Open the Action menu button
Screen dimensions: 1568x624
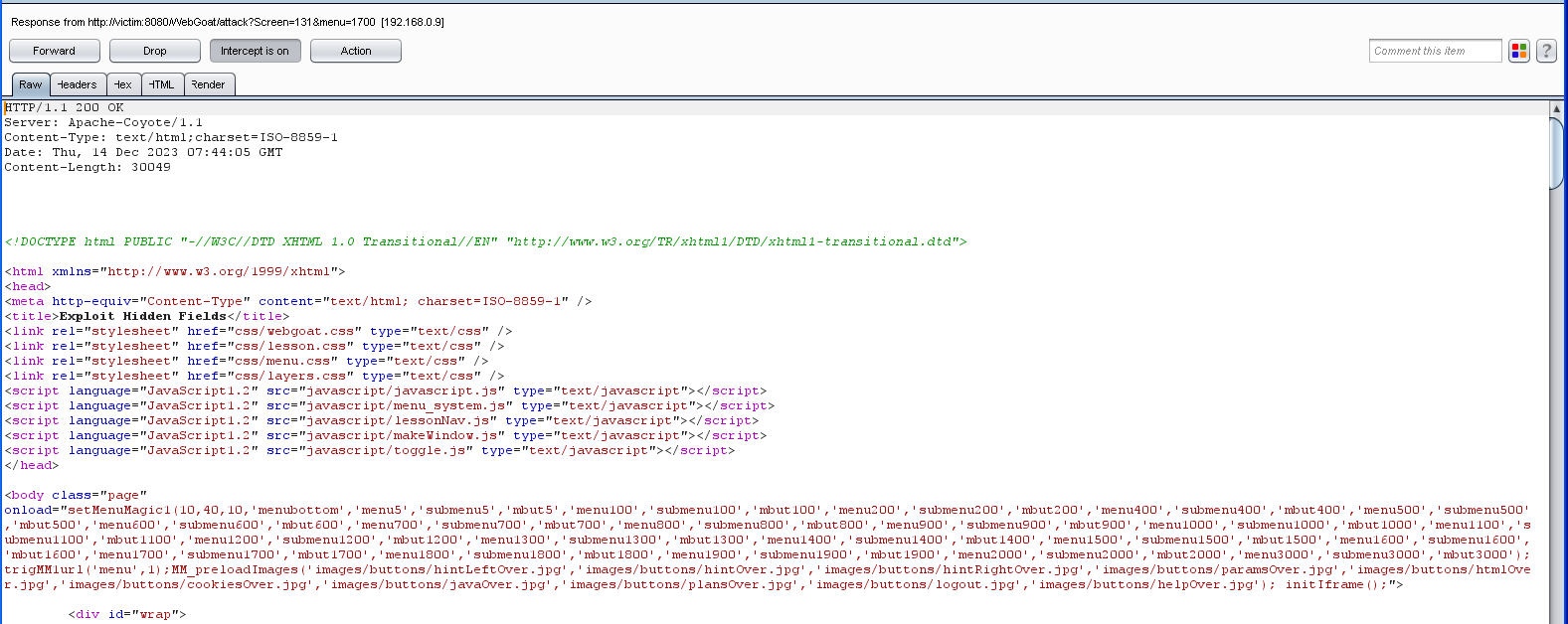[x=356, y=51]
